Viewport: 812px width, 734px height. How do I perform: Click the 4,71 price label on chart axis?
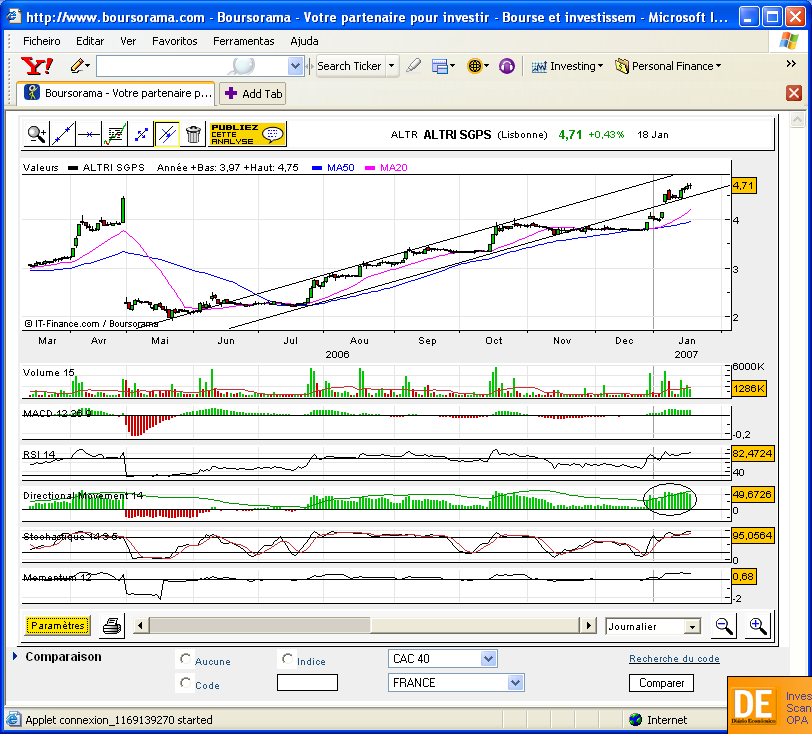click(744, 185)
